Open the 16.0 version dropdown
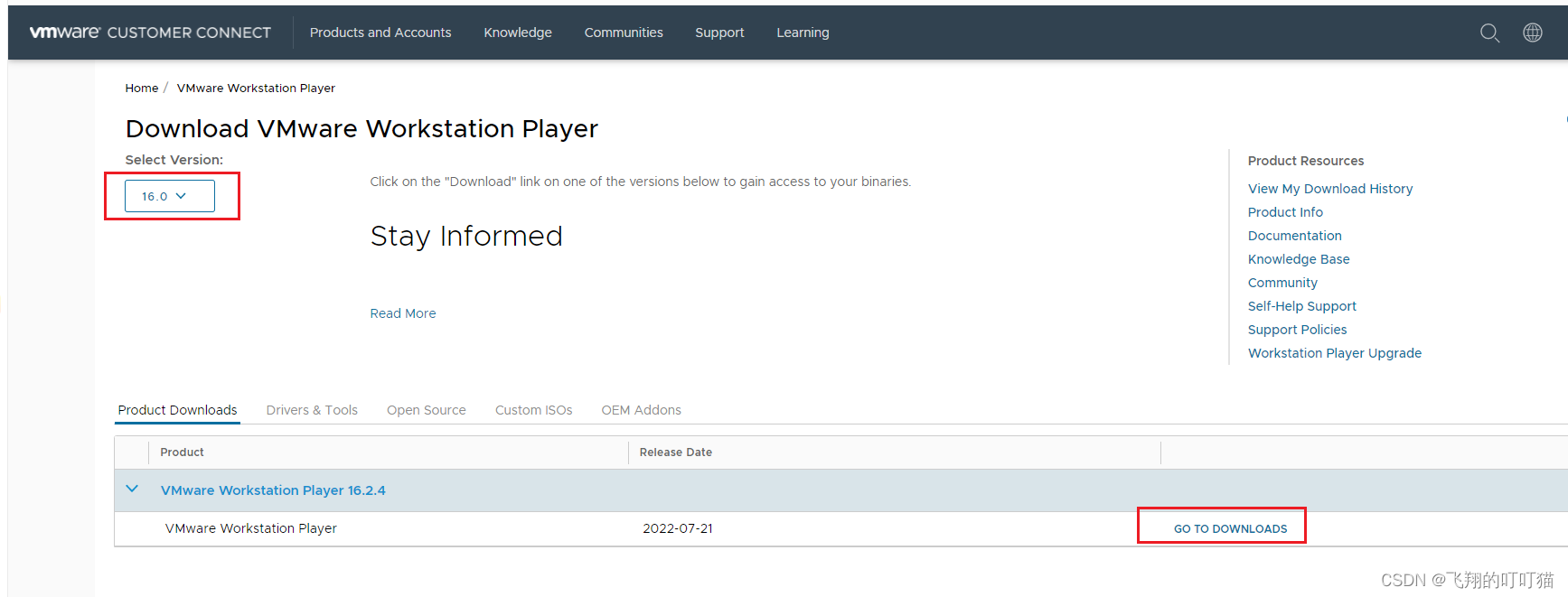Screen dimensions: 1568x597 click(170, 196)
